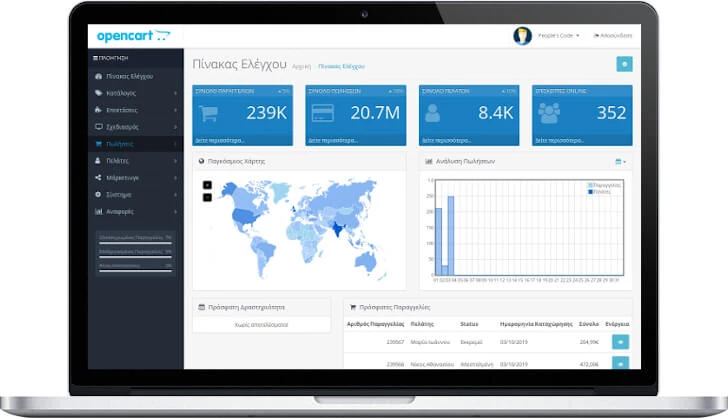View order 239967 using the eye button

620,341
